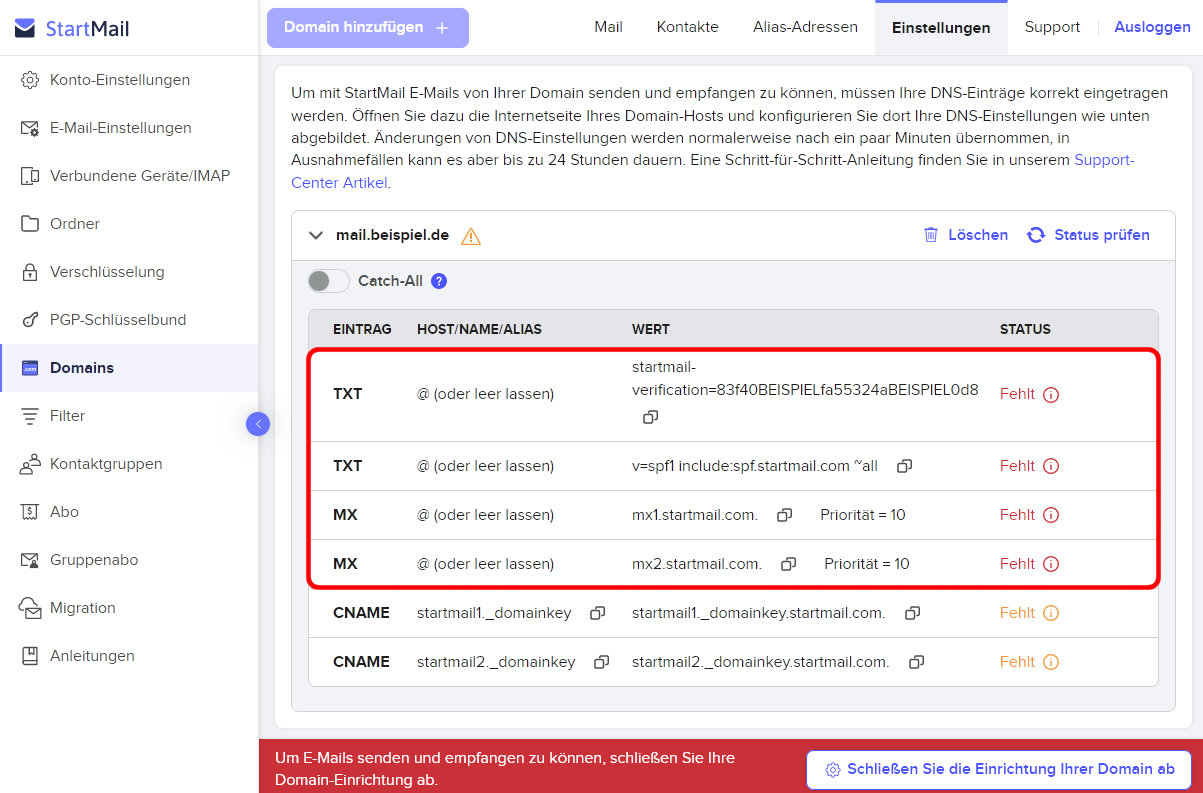This screenshot has height=793, width=1203.
Task: Open the Alias-Adressen tab
Action: (x=805, y=27)
